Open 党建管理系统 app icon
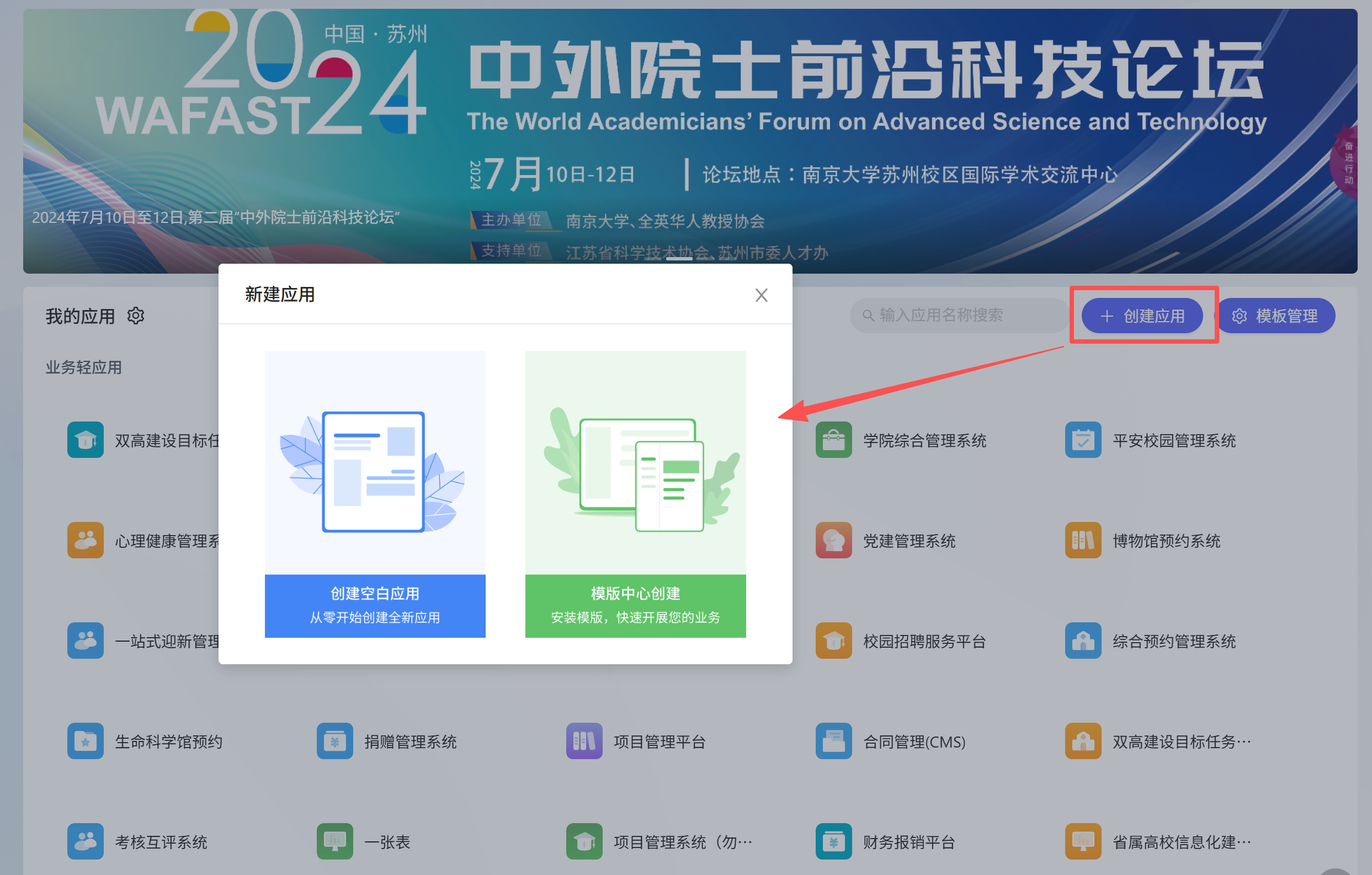 pos(833,540)
